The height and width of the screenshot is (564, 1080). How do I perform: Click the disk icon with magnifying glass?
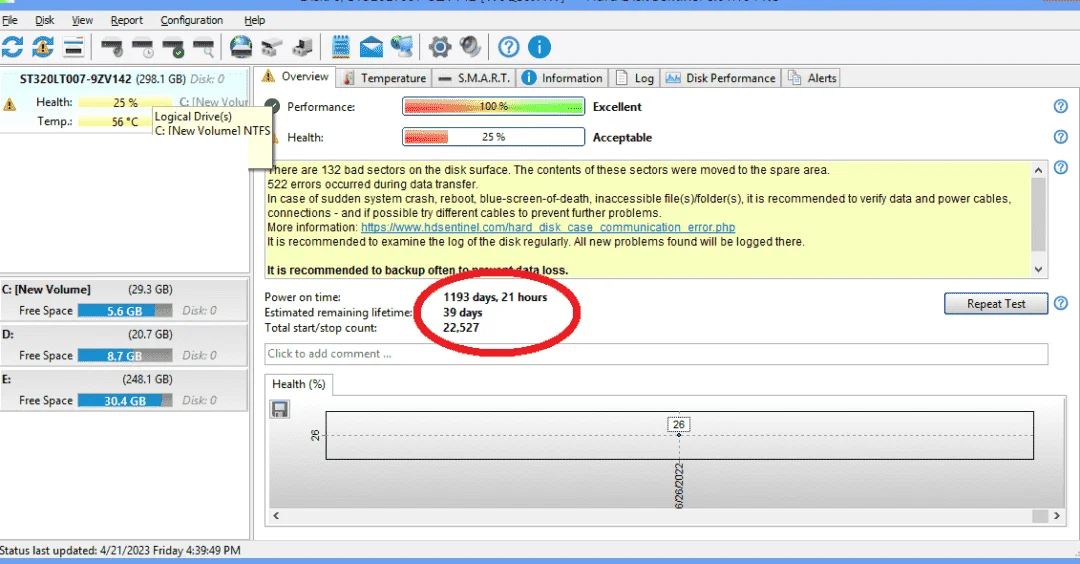point(204,48)
